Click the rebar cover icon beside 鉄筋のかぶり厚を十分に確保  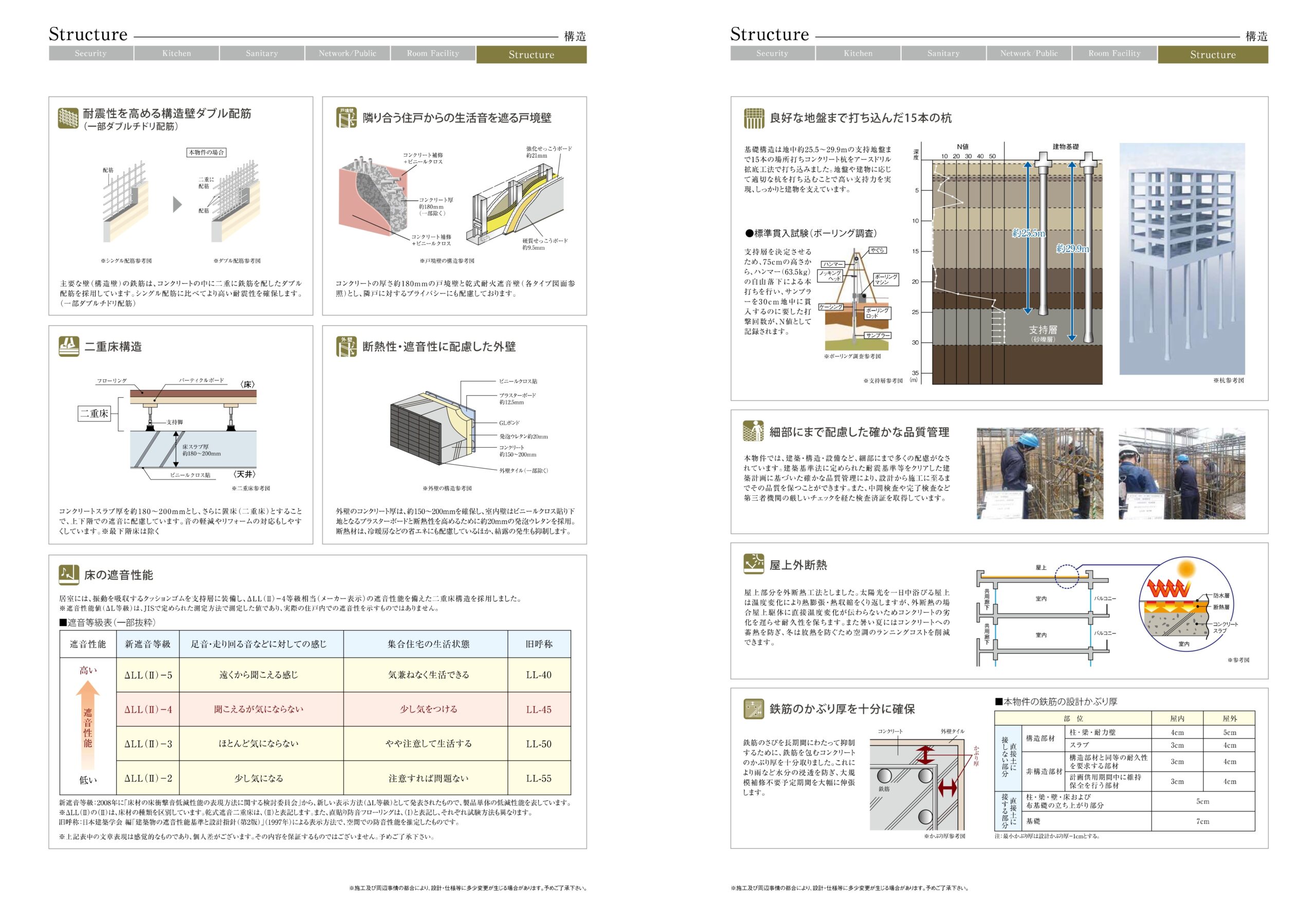pos(754,709)
